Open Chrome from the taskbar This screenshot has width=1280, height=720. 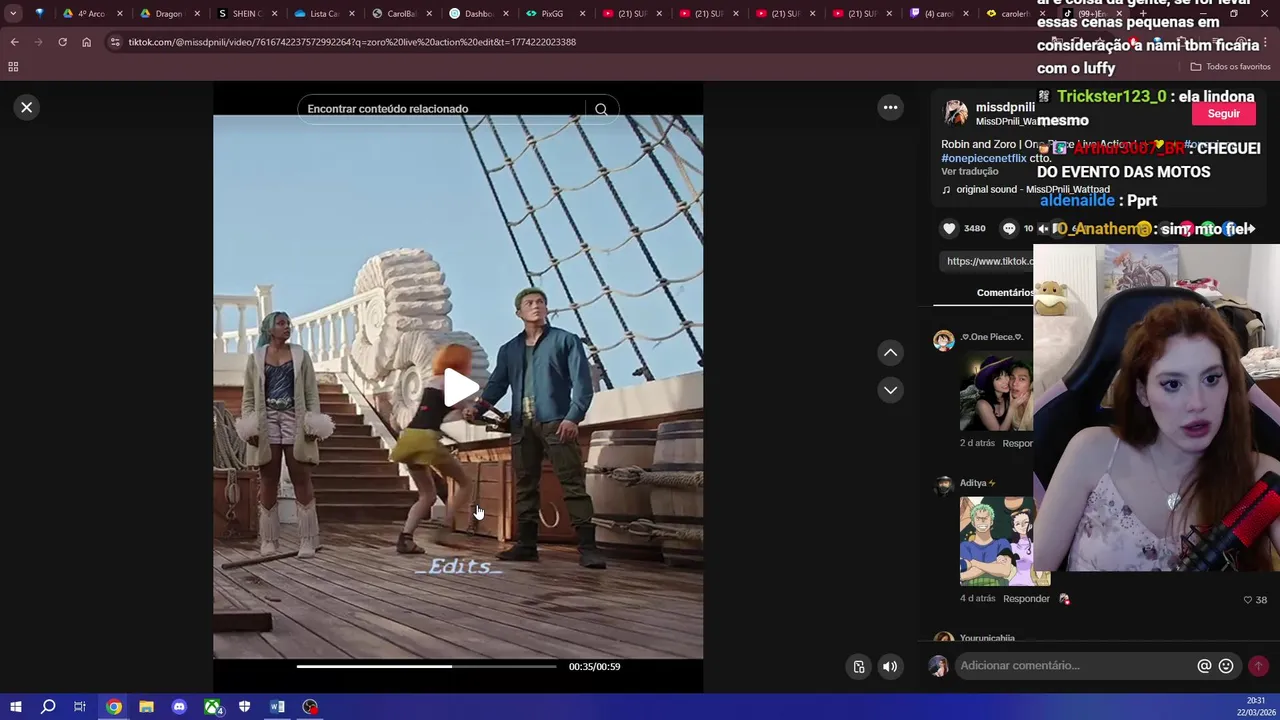pos(114,707)
